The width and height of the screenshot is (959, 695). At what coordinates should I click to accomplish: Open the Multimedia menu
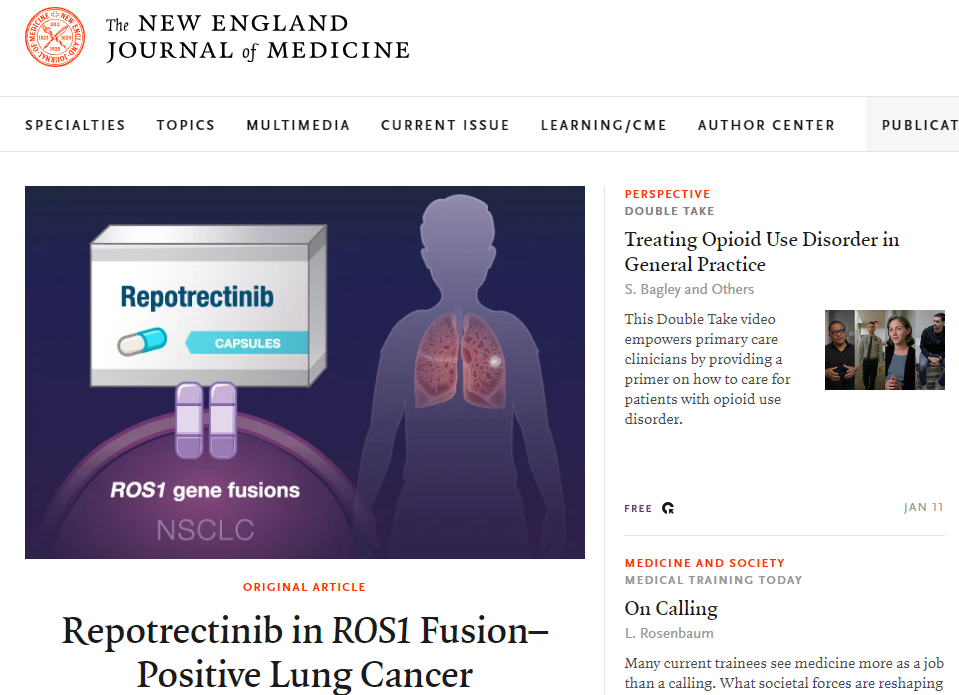298,125
